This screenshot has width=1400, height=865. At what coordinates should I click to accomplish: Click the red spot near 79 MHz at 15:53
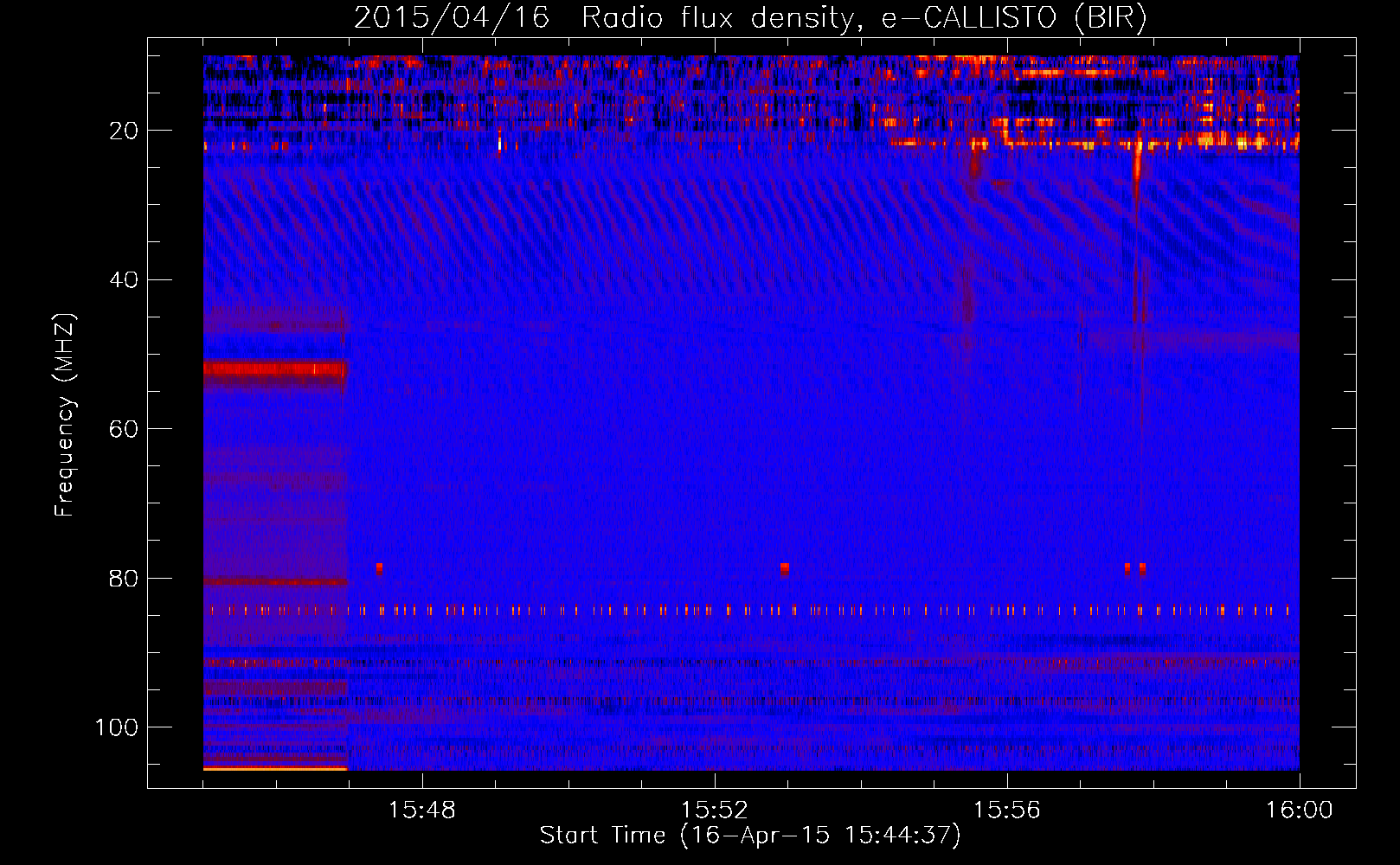(x=784, y=568)
